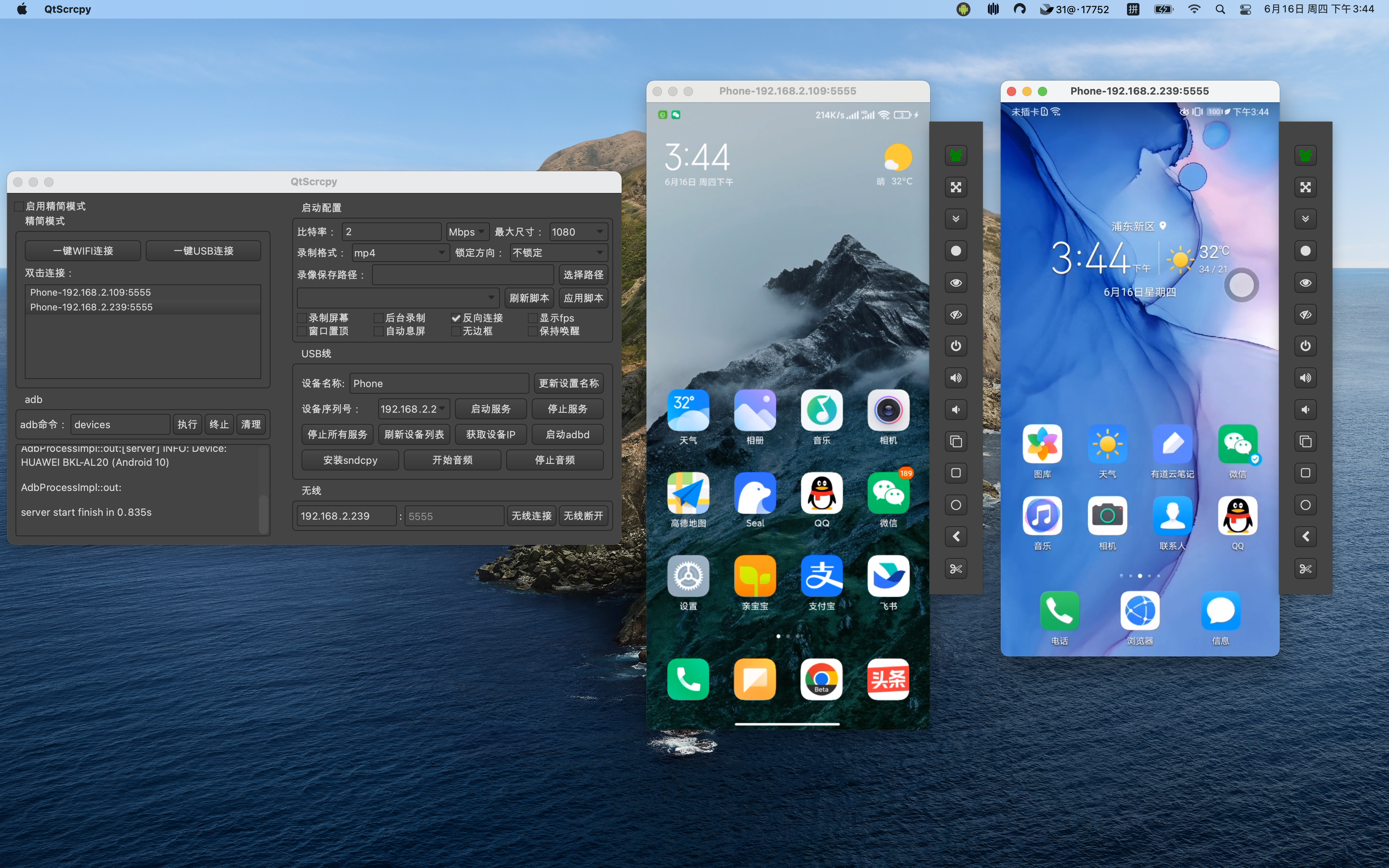Click the 无线连接 button
Viewport: 1389px width, 868px height.
(x=531, y=515)
